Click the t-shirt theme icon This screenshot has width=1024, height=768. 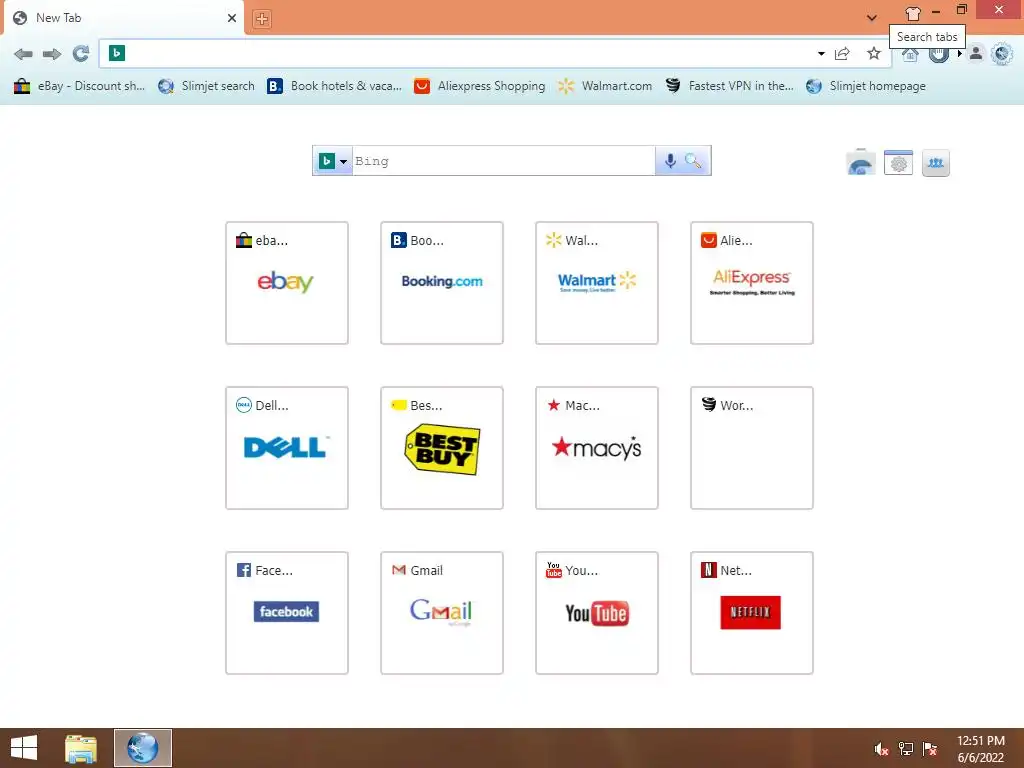913,14
